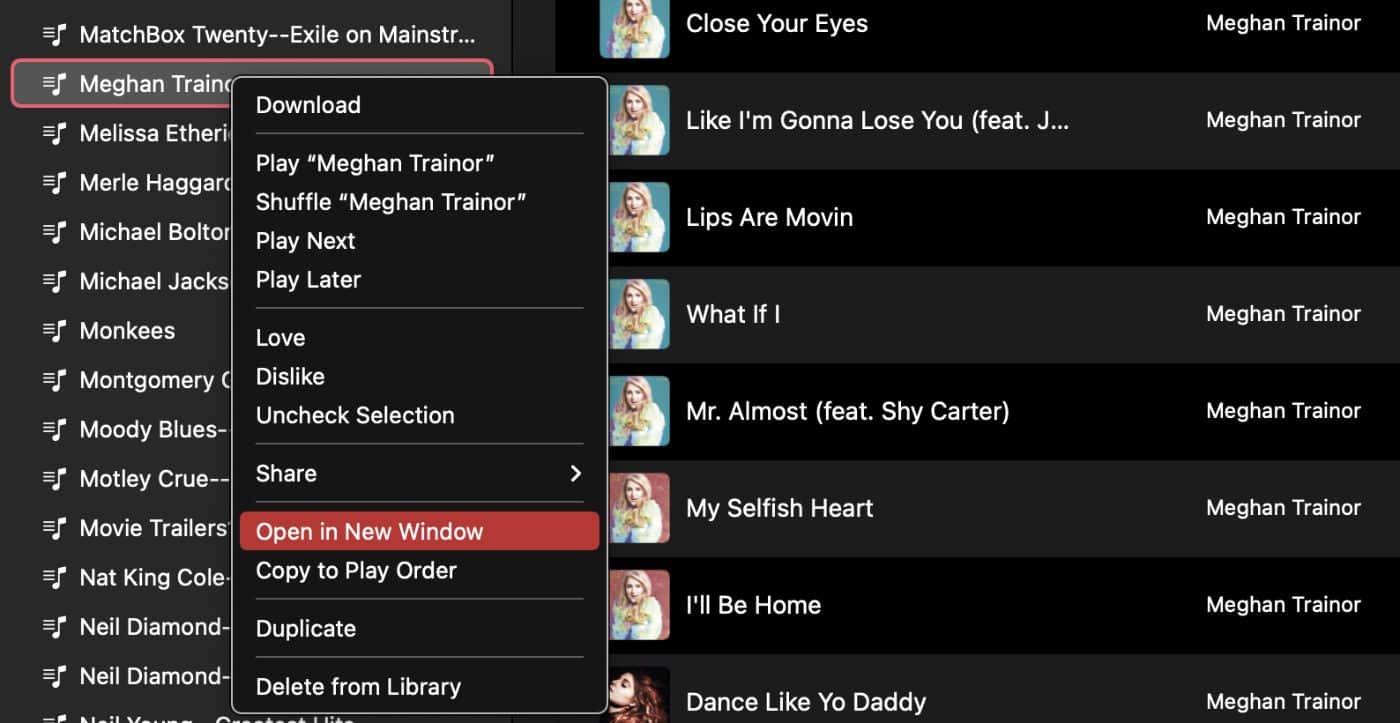1400x723 pixels.
Task: Click the Monkees playlist icon
Action: coord(55,330)
